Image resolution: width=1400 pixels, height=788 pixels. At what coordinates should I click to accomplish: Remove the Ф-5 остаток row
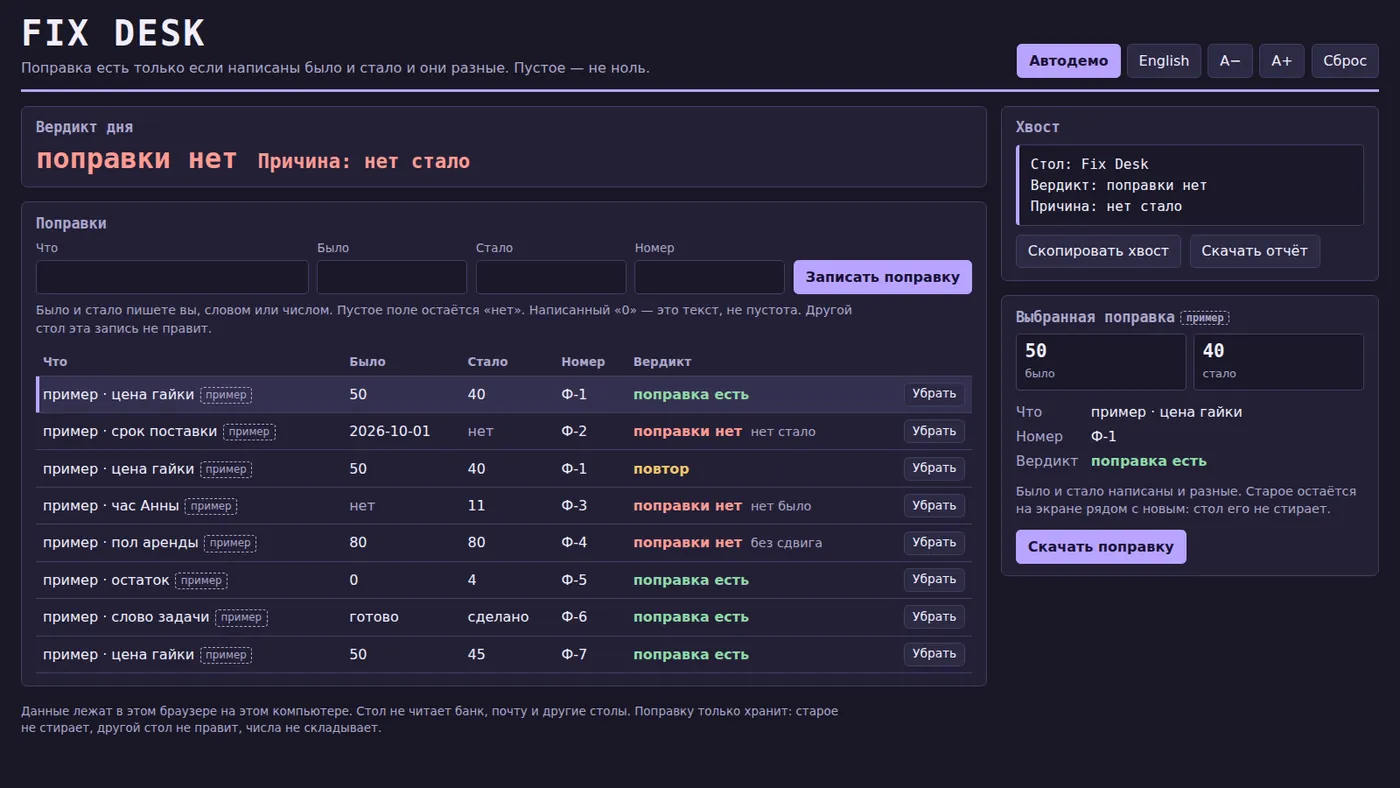pyautogui.click(x=934, y=579)
